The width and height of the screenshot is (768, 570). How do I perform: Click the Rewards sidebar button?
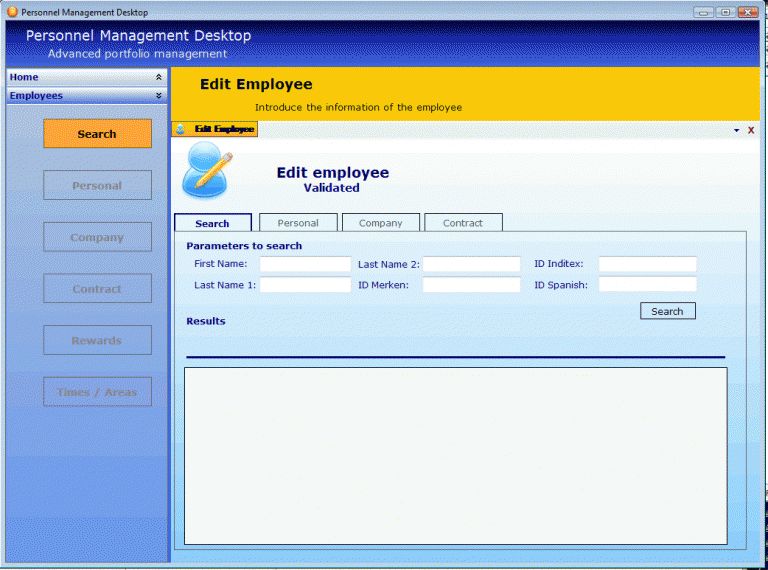(x=97, y=340)
